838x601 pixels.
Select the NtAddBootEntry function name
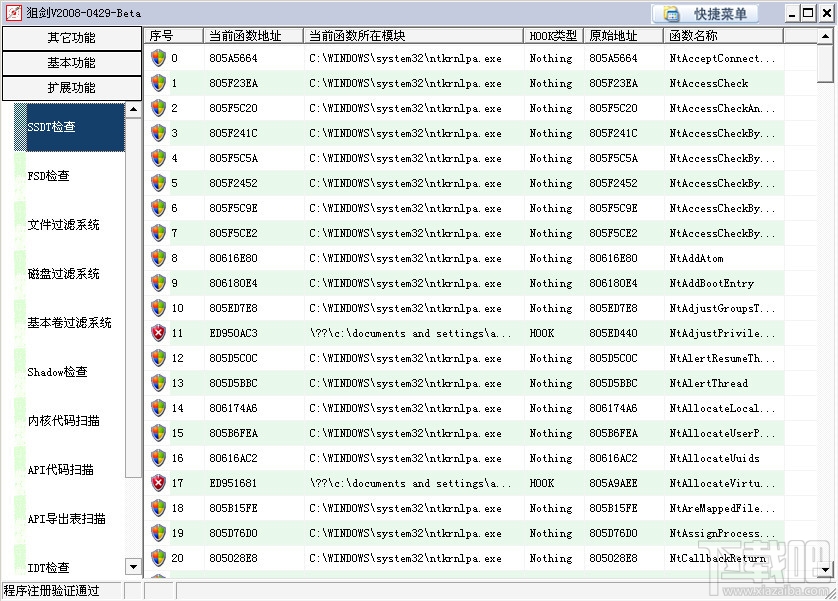(x=711, y=284)
